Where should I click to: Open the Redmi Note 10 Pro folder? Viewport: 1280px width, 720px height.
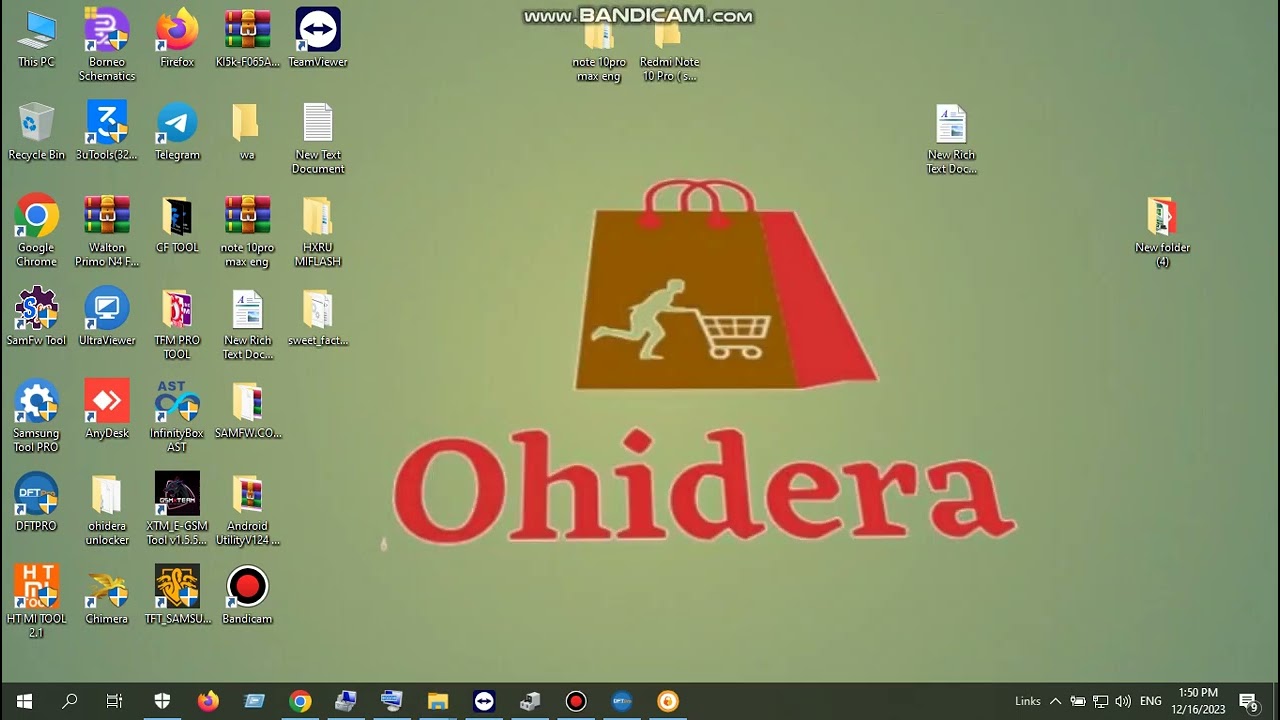(669, 54)
